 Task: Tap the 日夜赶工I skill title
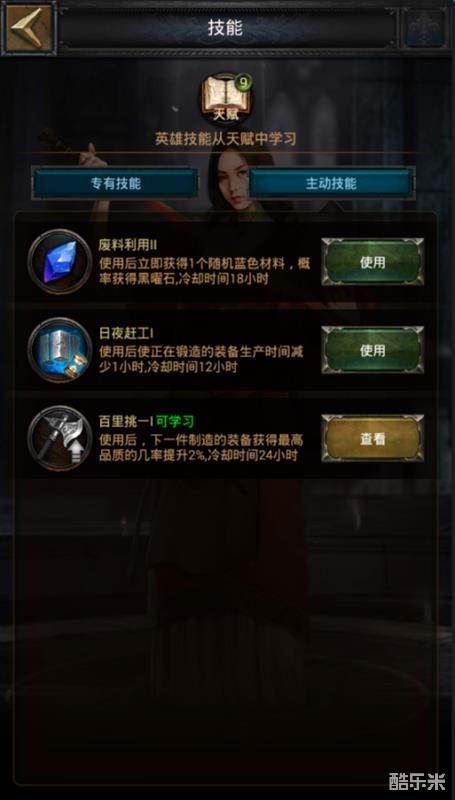pyautogui.click(x=126, y=333)
